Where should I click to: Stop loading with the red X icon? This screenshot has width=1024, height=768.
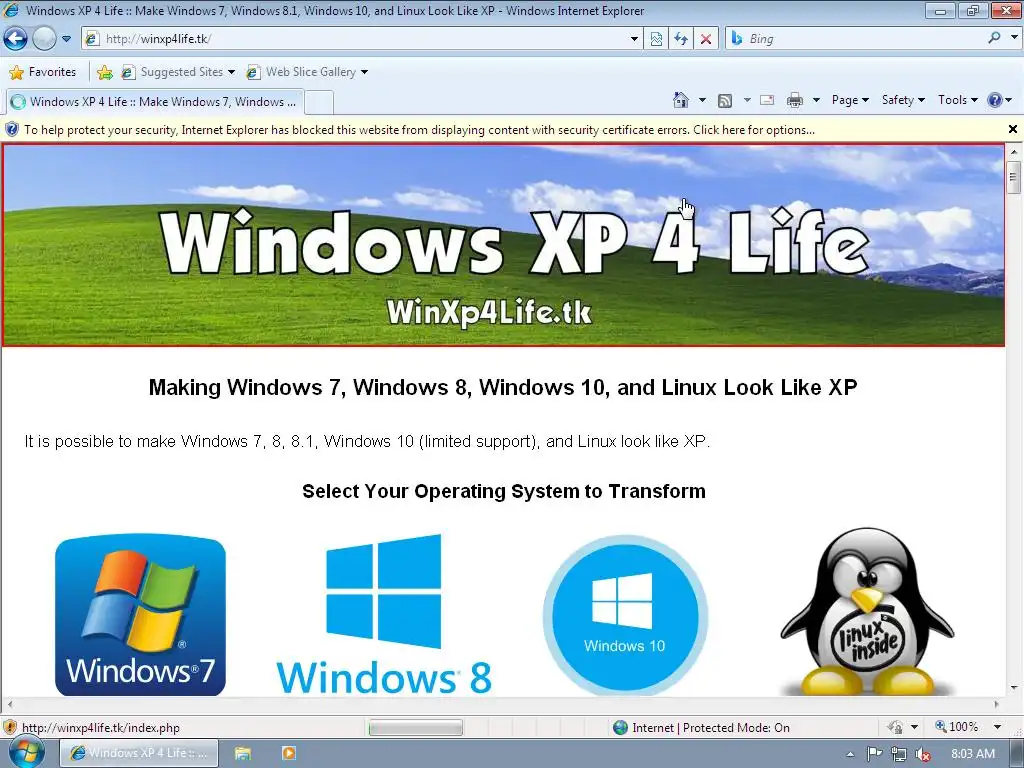point(706,39)
